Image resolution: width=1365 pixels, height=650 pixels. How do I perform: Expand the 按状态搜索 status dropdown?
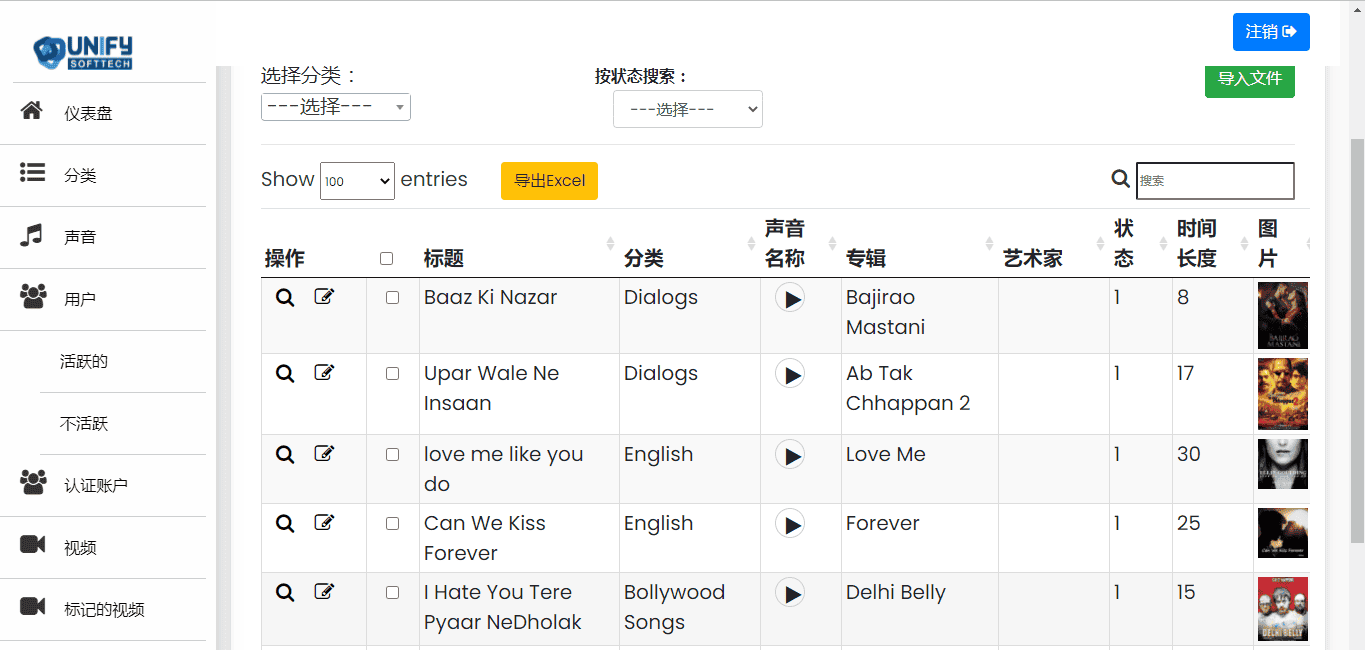tap(688, 109)
